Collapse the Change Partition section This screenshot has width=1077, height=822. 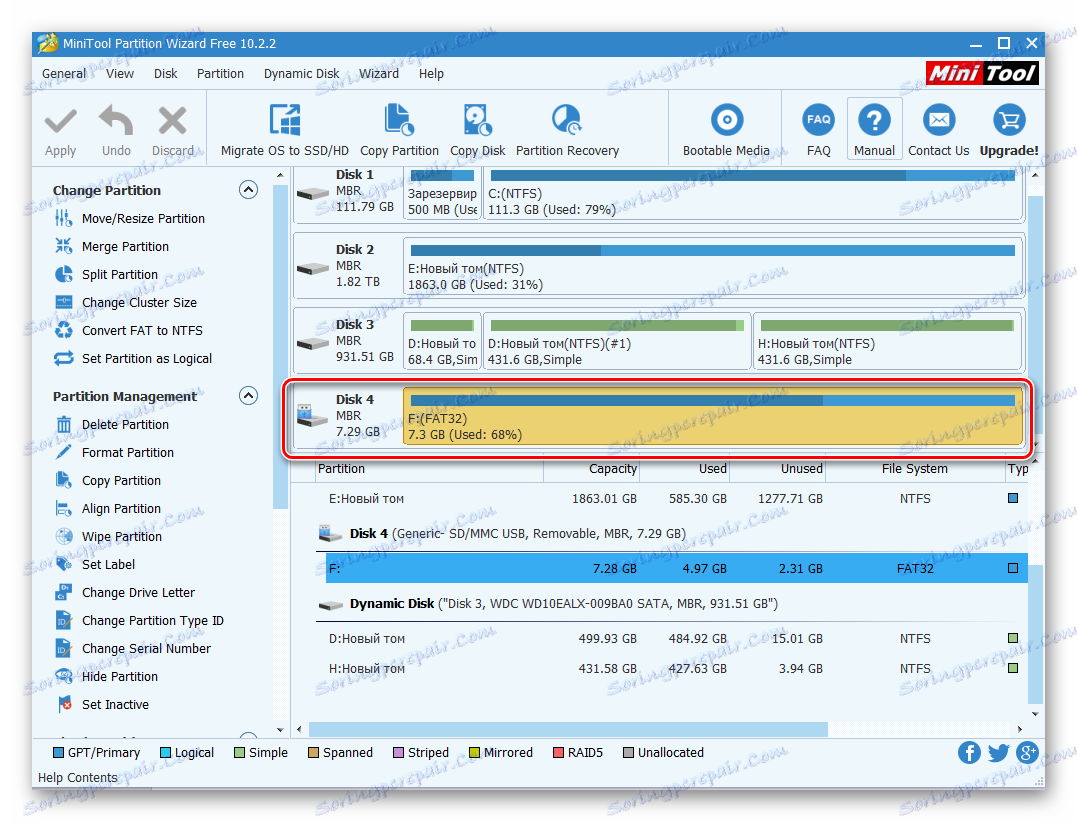click(x=249, y=190)
